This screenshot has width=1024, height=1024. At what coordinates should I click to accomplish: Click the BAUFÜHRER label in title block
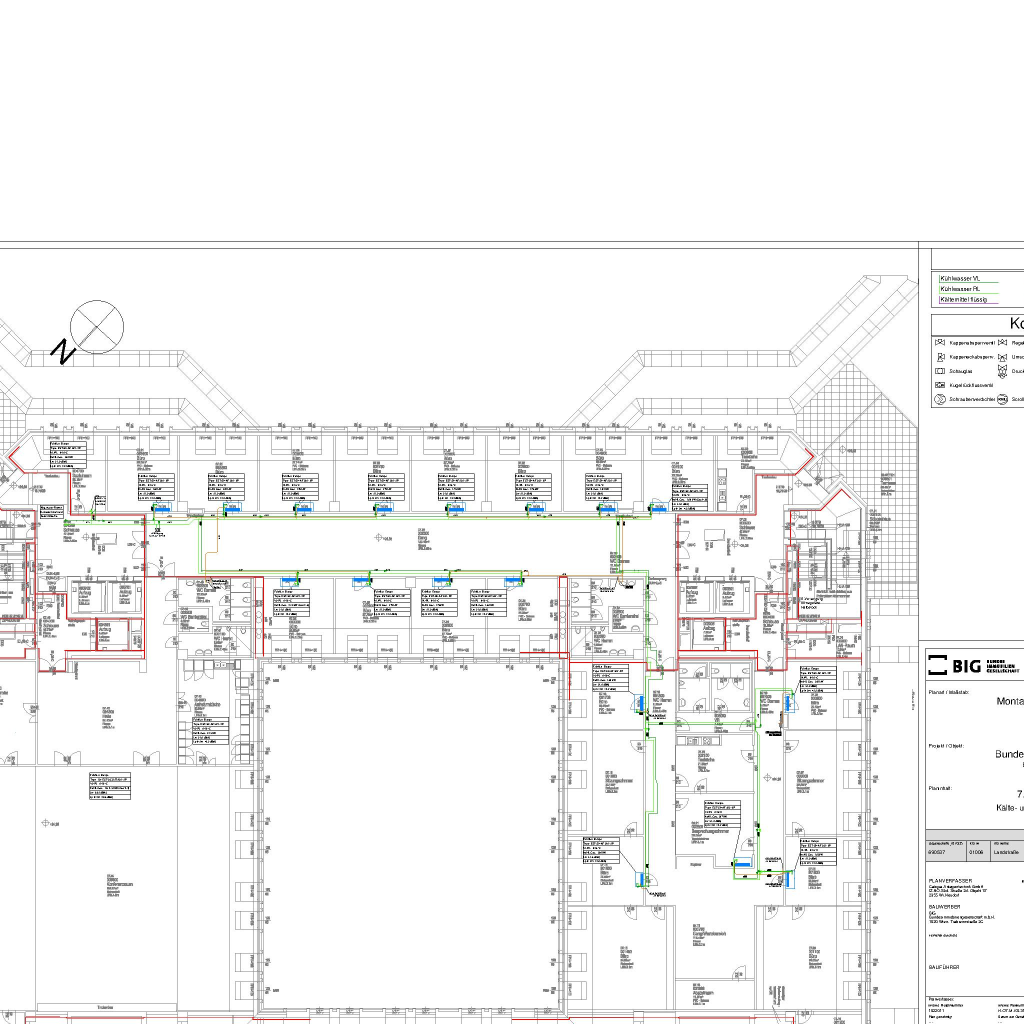click(945, 967)
